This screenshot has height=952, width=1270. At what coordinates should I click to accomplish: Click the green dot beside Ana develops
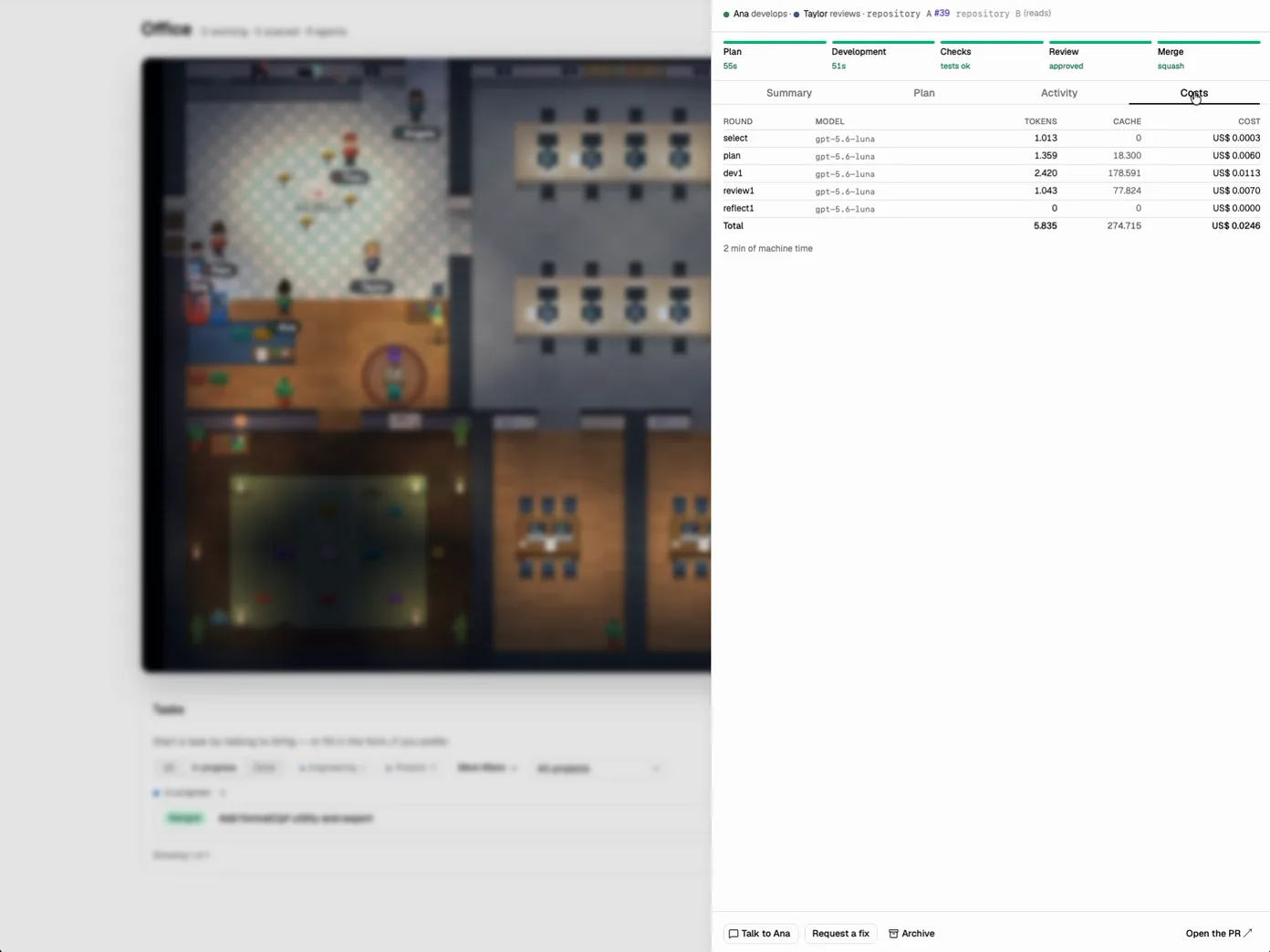[x=726, y=15]
